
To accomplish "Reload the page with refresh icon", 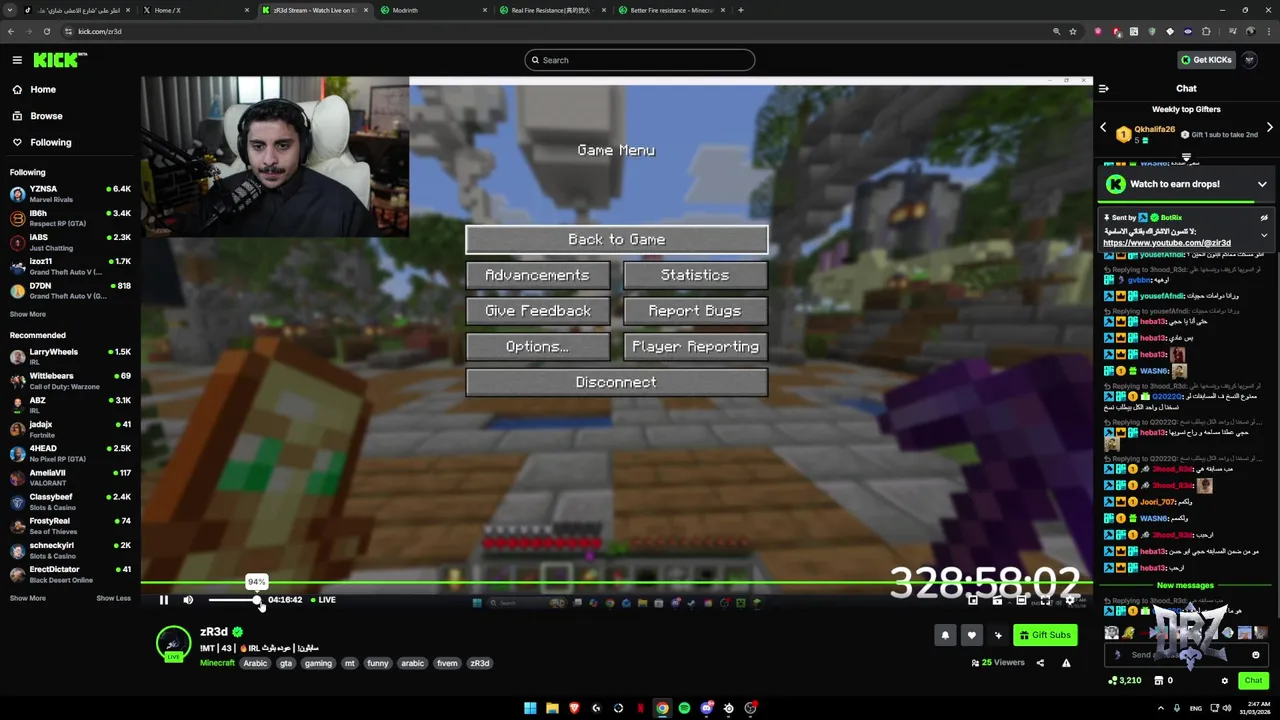I will click(x=46, y=31).
